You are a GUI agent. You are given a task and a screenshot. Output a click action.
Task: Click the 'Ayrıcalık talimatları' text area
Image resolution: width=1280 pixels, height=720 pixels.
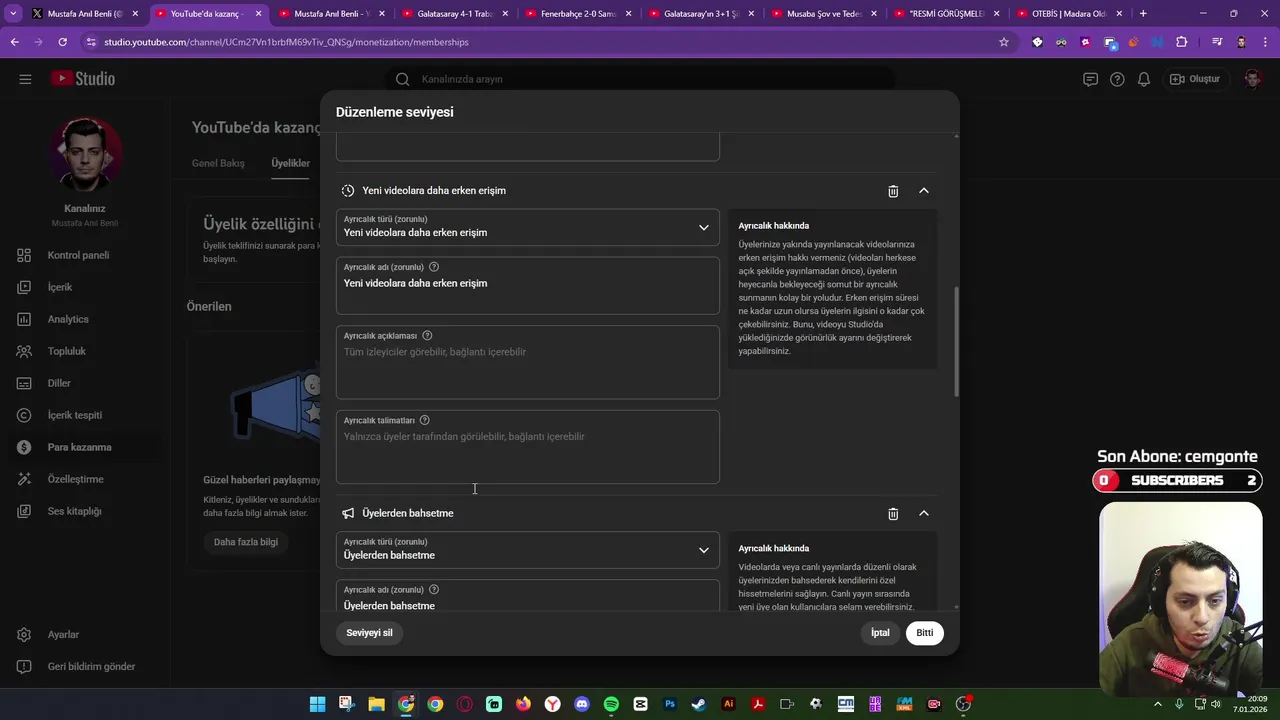[528, 447]
